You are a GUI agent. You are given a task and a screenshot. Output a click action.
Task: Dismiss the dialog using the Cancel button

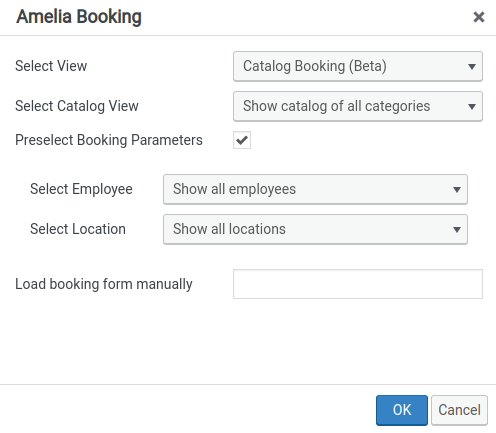[459, 410]
